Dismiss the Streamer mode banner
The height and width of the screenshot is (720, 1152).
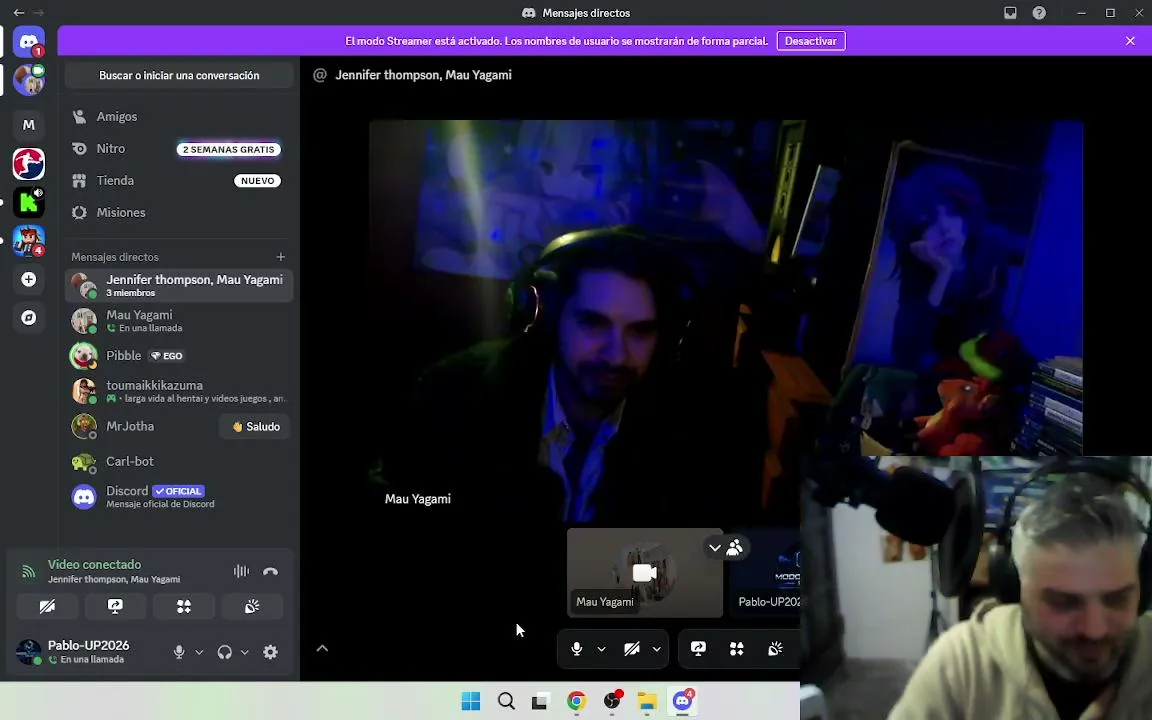(1130, 41)
